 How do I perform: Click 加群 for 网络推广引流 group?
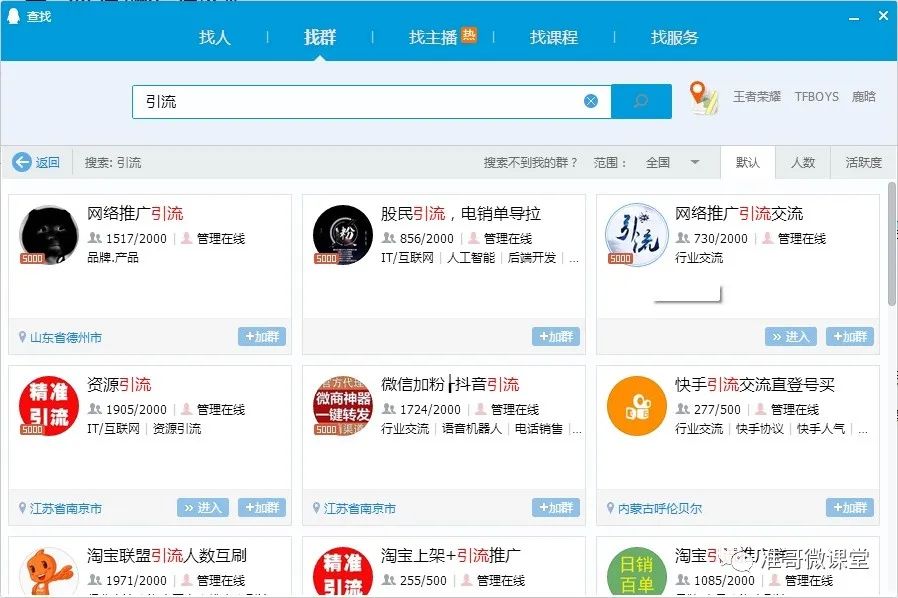tap(262, 337)
